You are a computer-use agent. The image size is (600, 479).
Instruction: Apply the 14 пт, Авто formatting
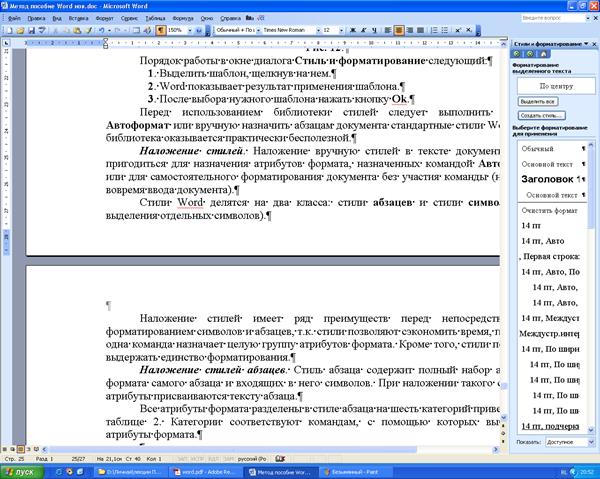[553, 241]
